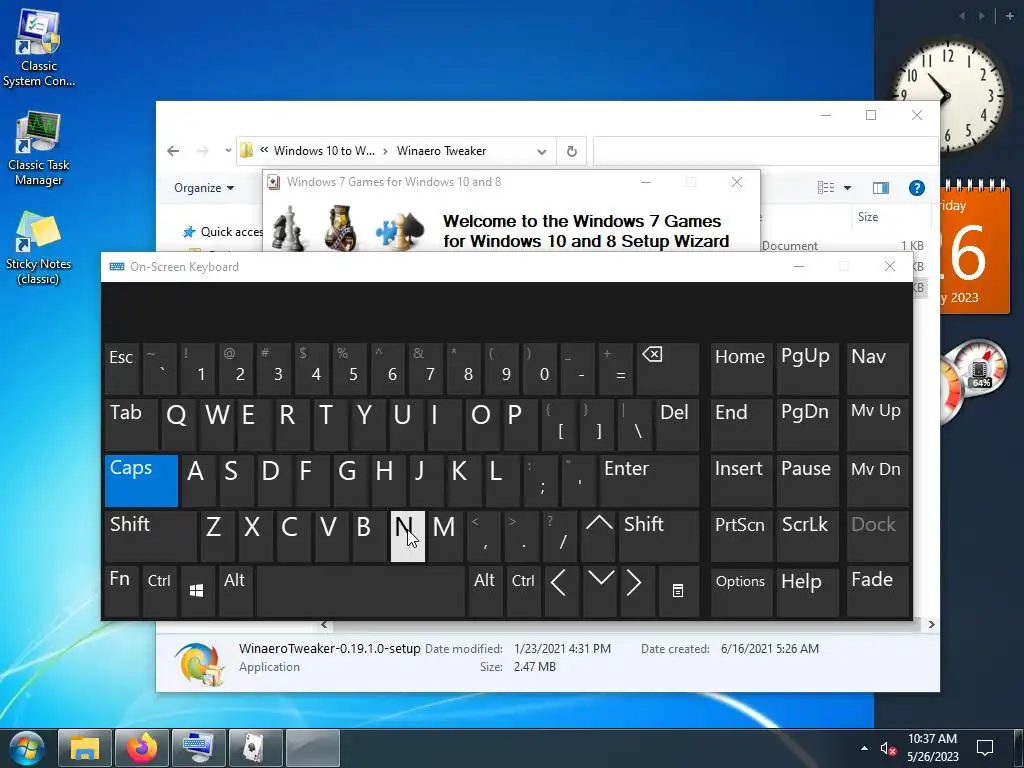Click the Mv Dn key
Image resolution: width=1024 pixels, height=768 pixels.
click(878, 481)
